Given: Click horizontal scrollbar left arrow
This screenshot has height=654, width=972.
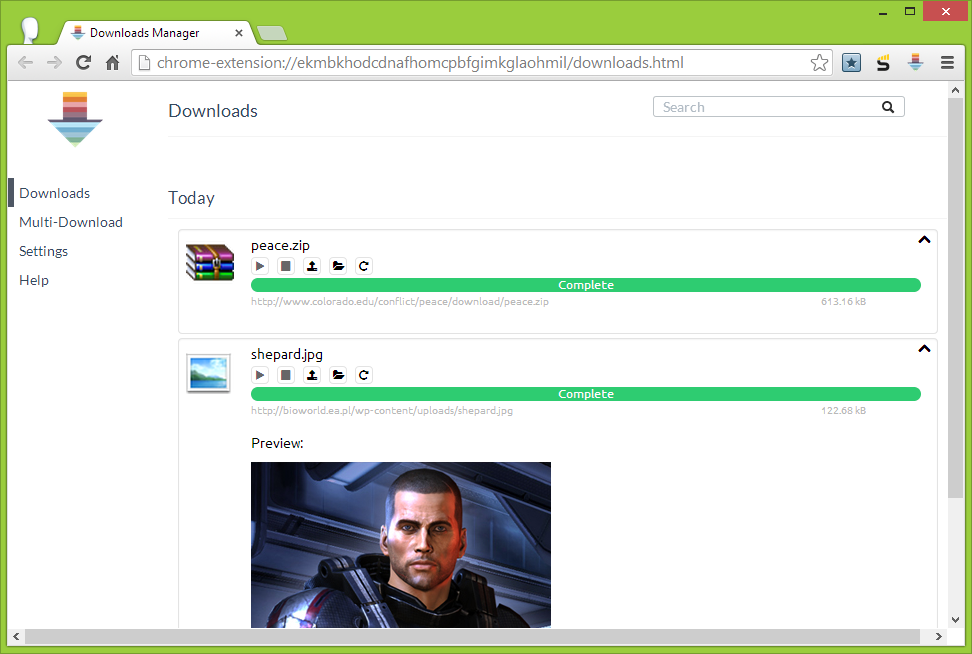Looking at the screenshot, I should point(16,637).
